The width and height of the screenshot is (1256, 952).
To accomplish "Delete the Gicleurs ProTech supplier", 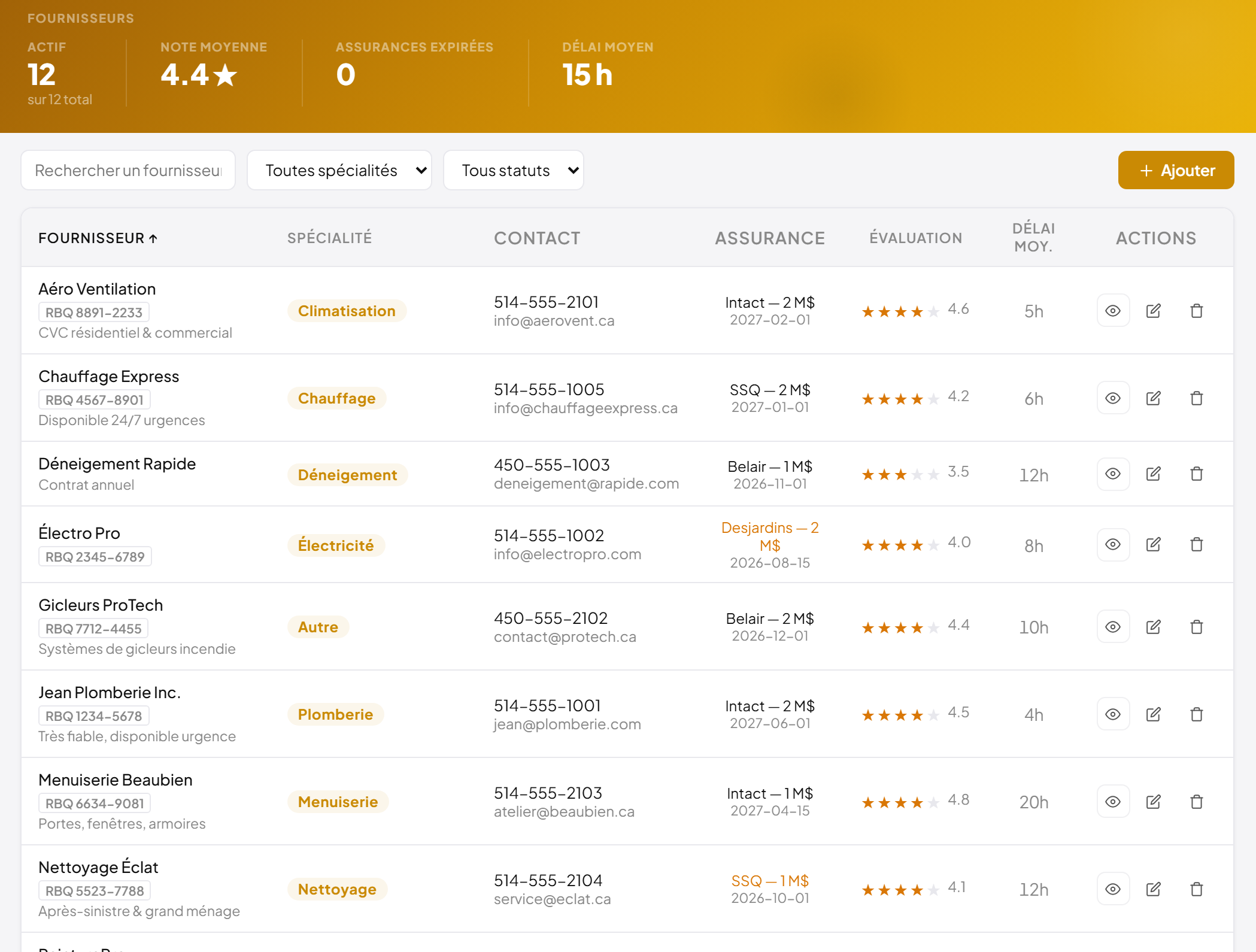I will (1197, 627).
